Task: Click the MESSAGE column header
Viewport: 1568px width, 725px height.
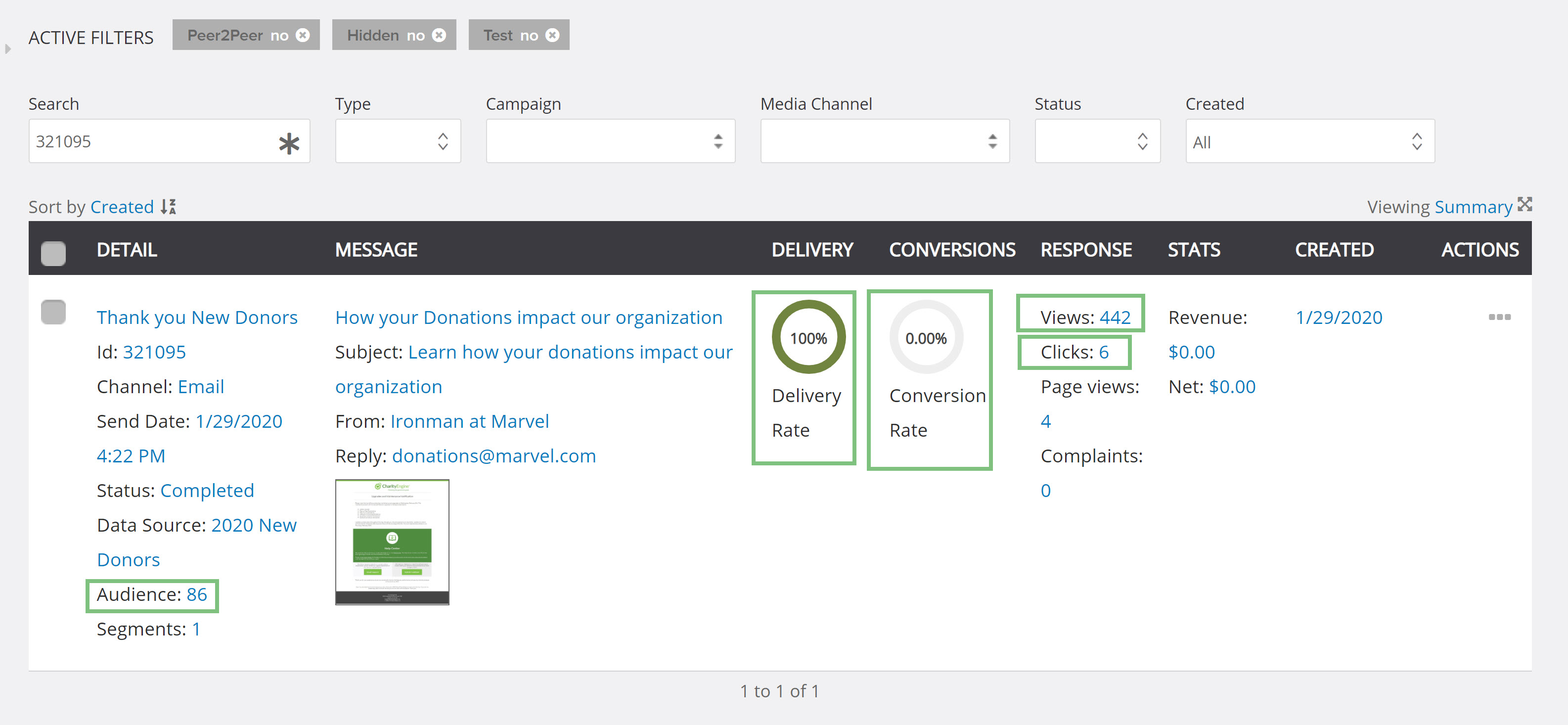Action: pos(376,250)
